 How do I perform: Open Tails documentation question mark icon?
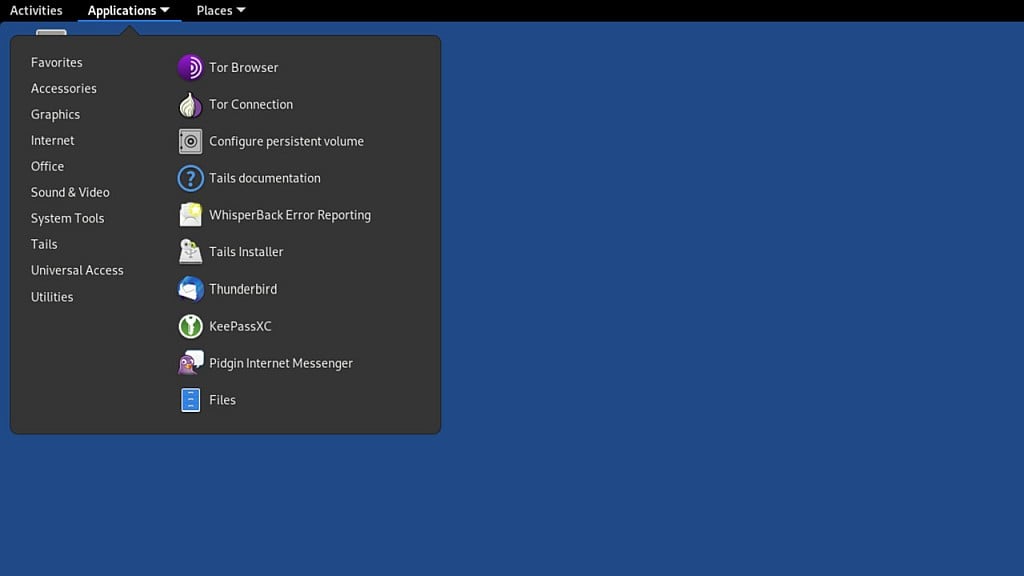point(190,178)
